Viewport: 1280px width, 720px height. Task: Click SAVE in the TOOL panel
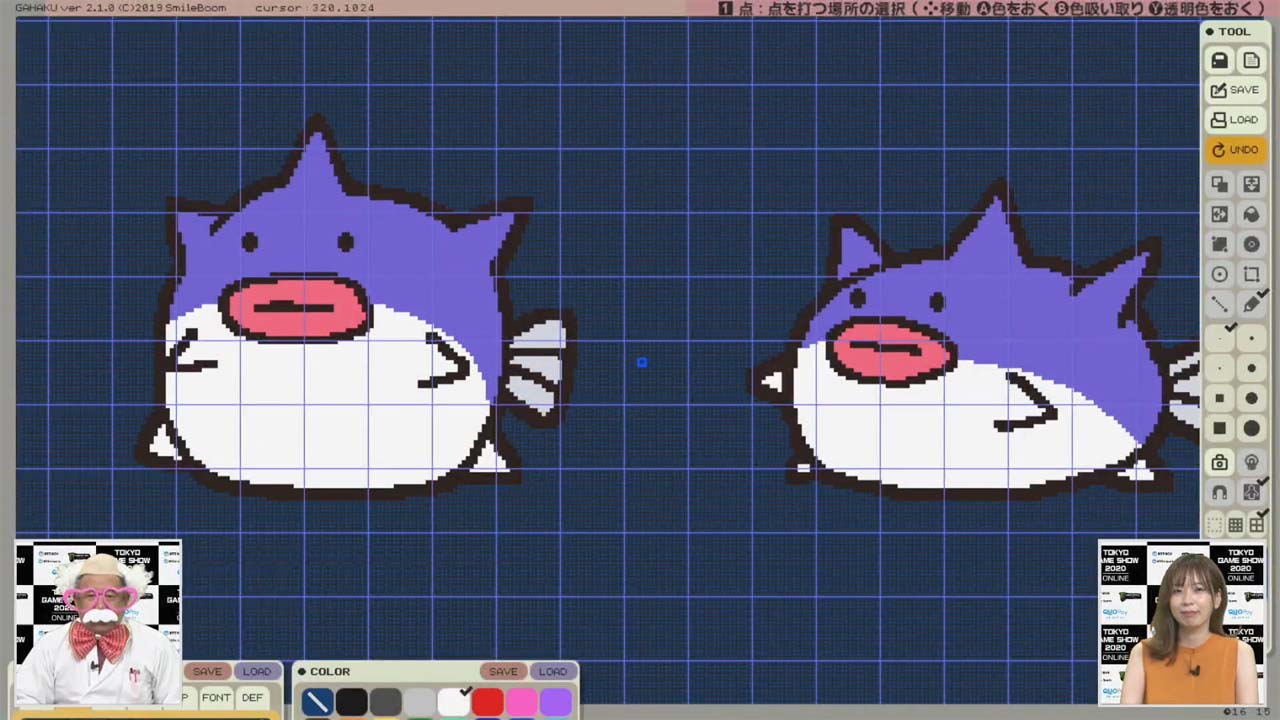[1235, 90]
